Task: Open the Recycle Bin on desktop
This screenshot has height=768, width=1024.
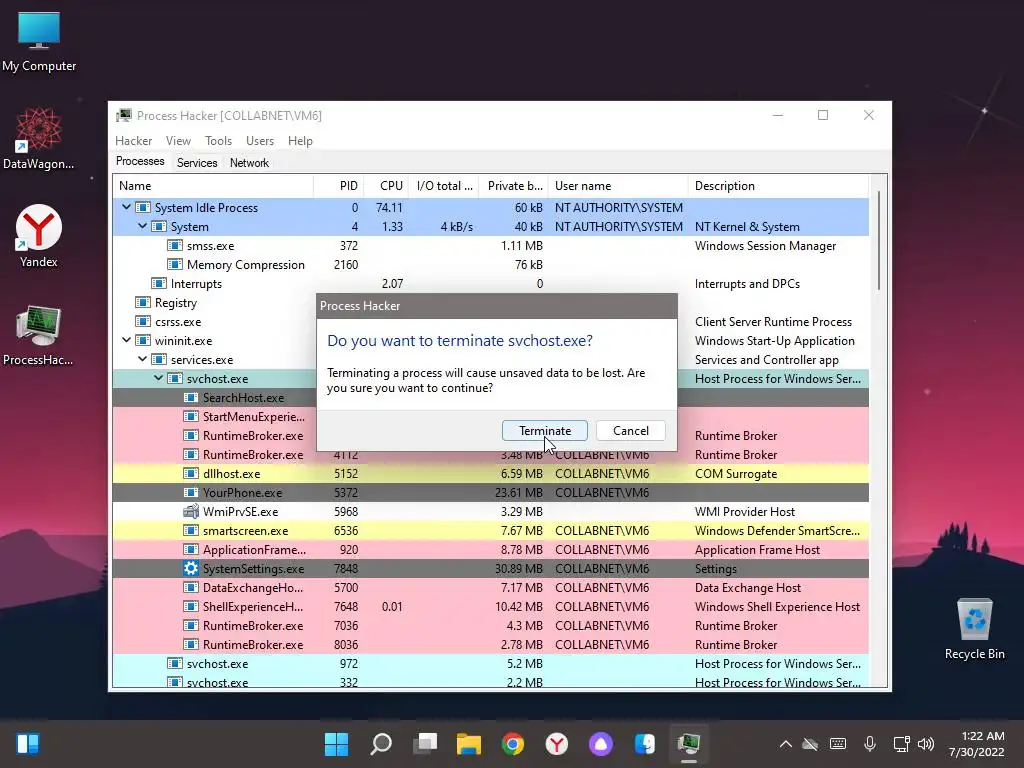Action: [x=974, y=629]
